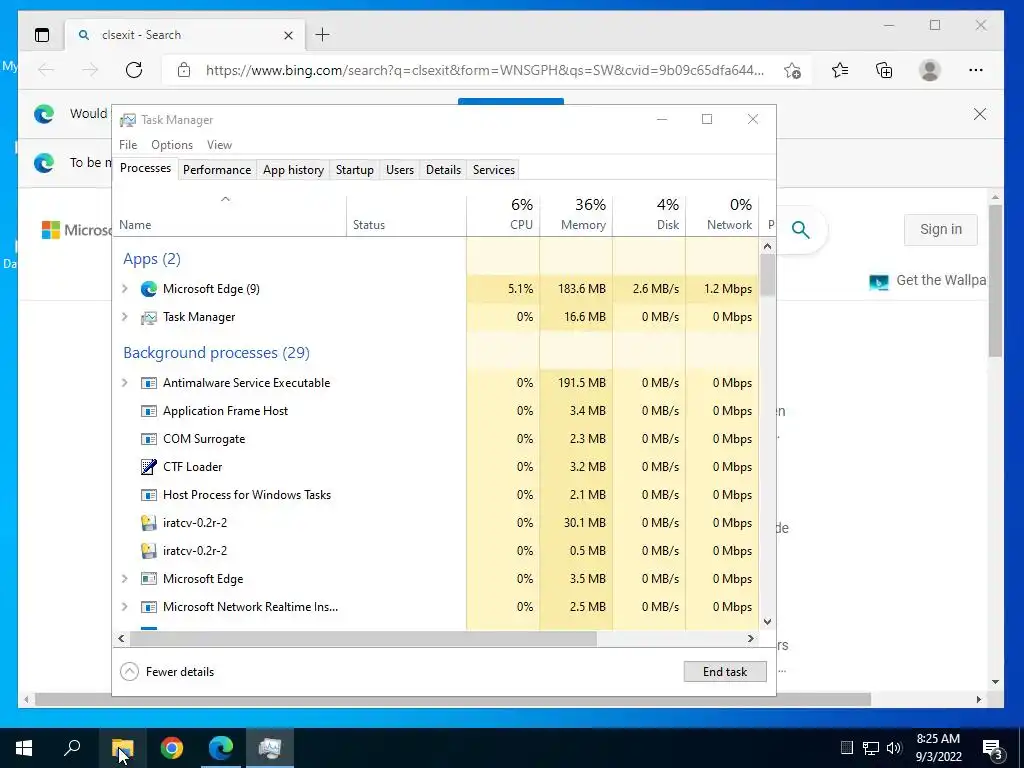Click the Microsoft Edge app icon in process list
Image resolution: width=1024 pixels, height=768 pixels.
[149, 289]
